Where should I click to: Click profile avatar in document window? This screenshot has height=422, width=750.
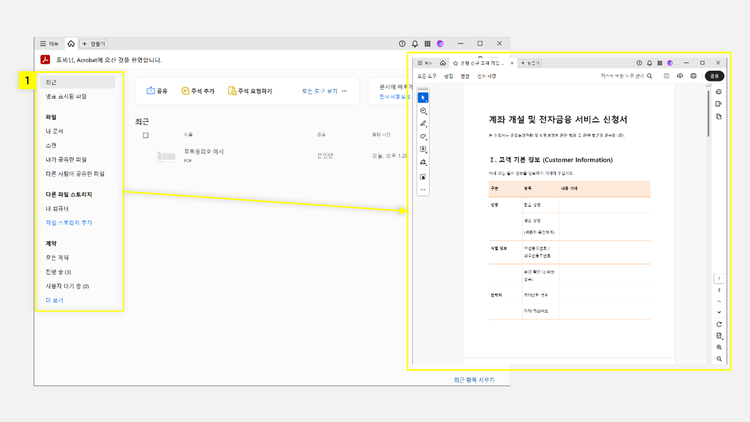click(x=670, y=63)
